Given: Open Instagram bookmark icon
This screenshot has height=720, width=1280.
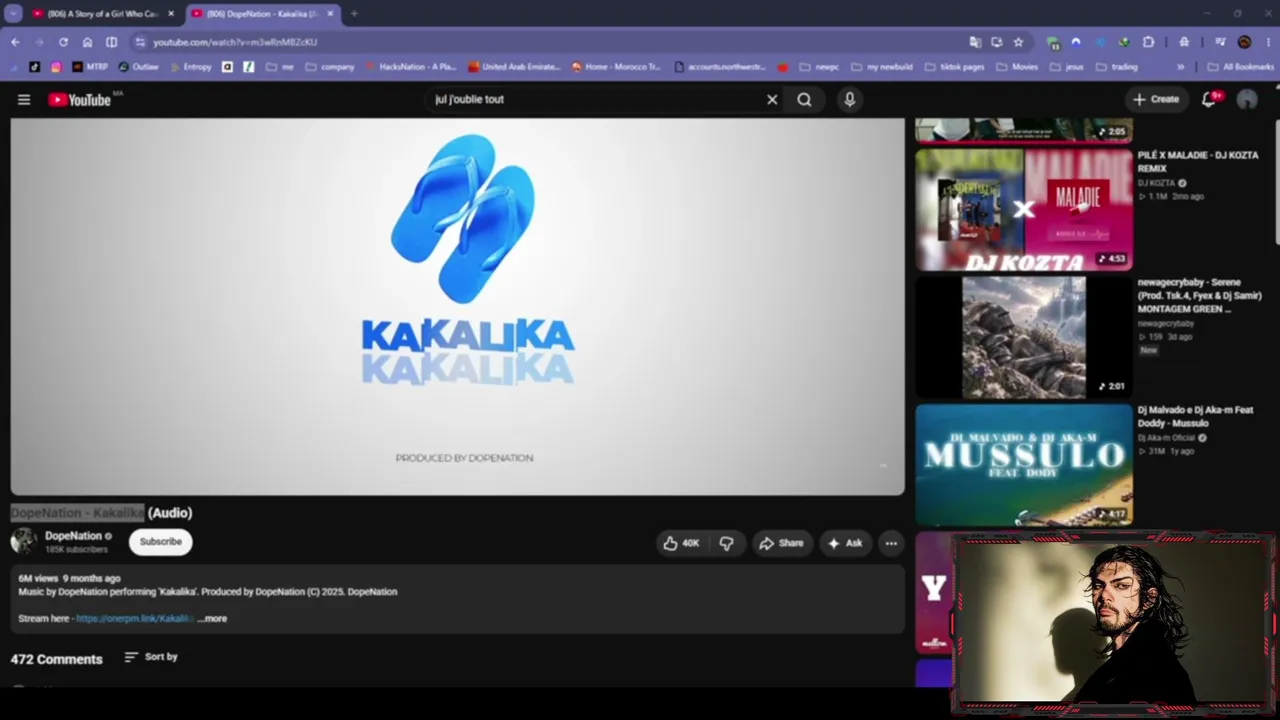Looking at the screenshot, I should tap(56, 67).
